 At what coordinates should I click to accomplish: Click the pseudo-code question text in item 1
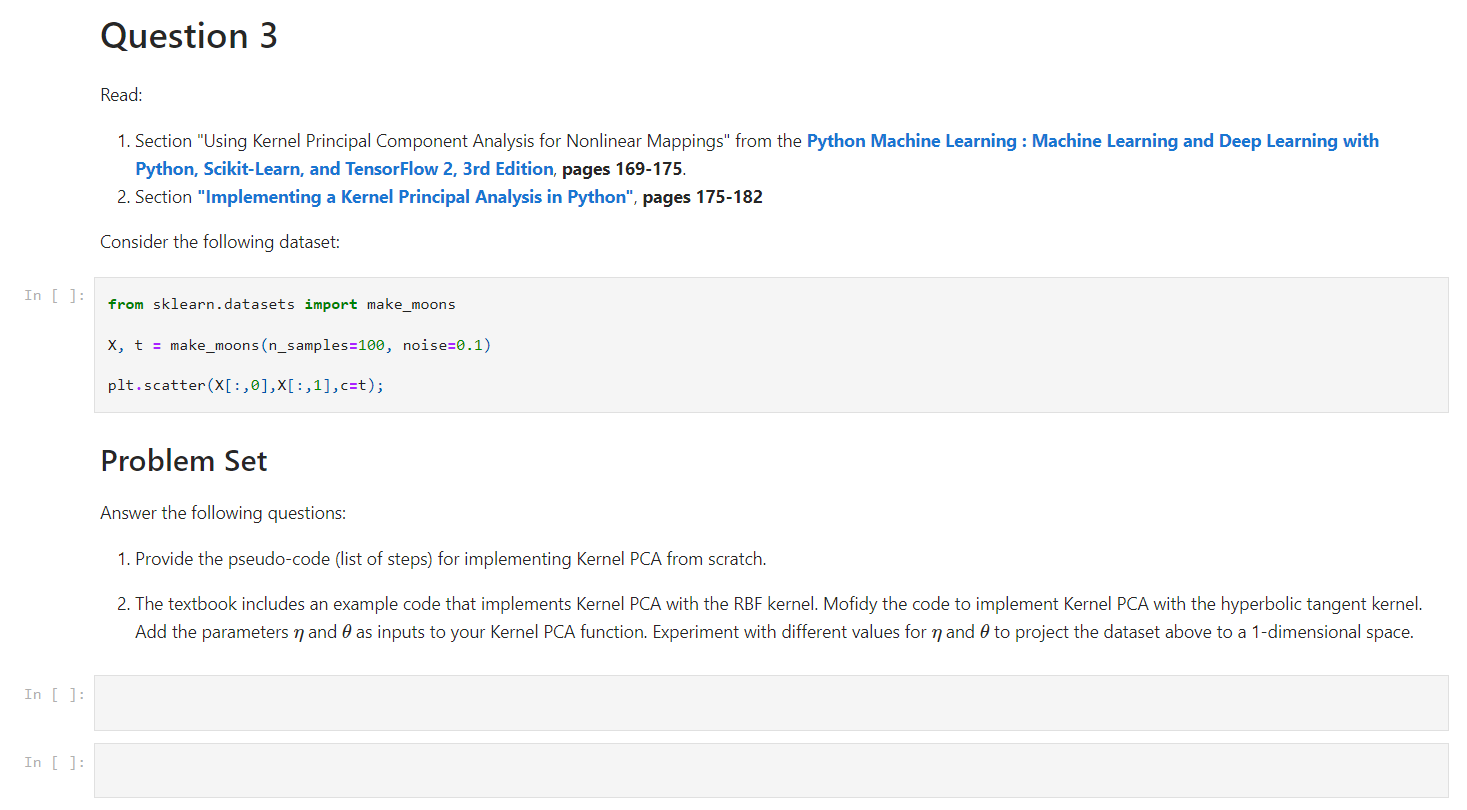pyautogui.click(x=450, y=558)
